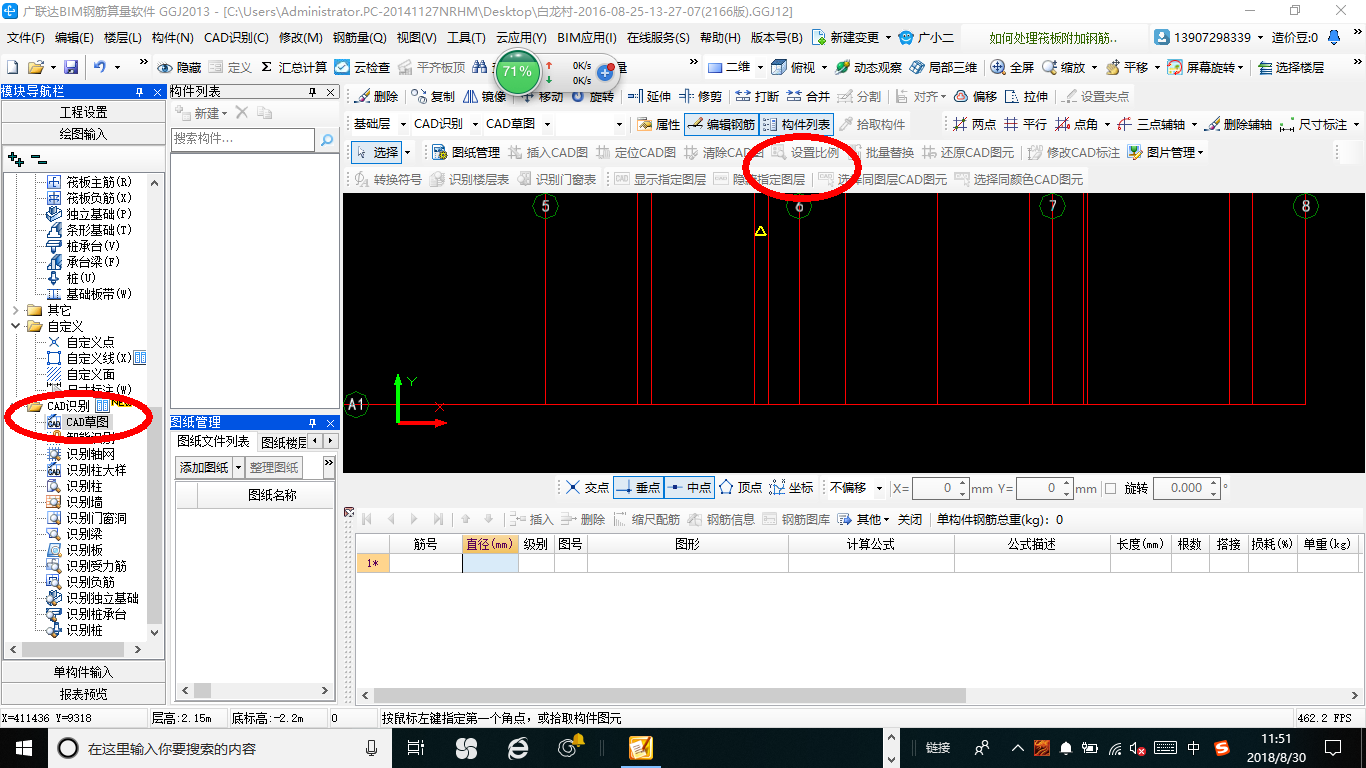Image resolution: width=1366 pixels, height=768 pixels.
Task: Open the 二维 view mode dropdown
Action: (x=760, y=68)
